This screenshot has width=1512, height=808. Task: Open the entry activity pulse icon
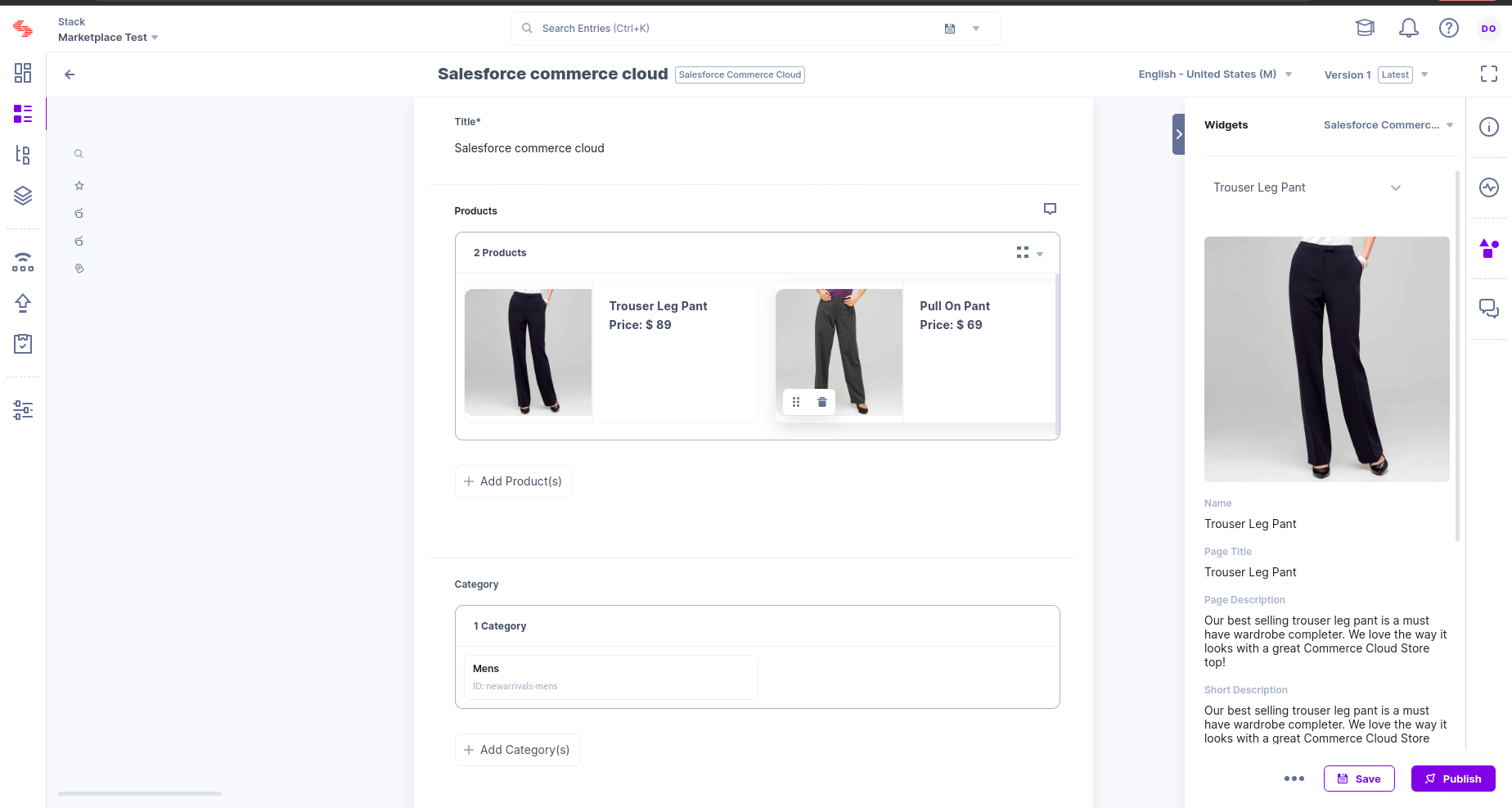tap(1489, 187)
